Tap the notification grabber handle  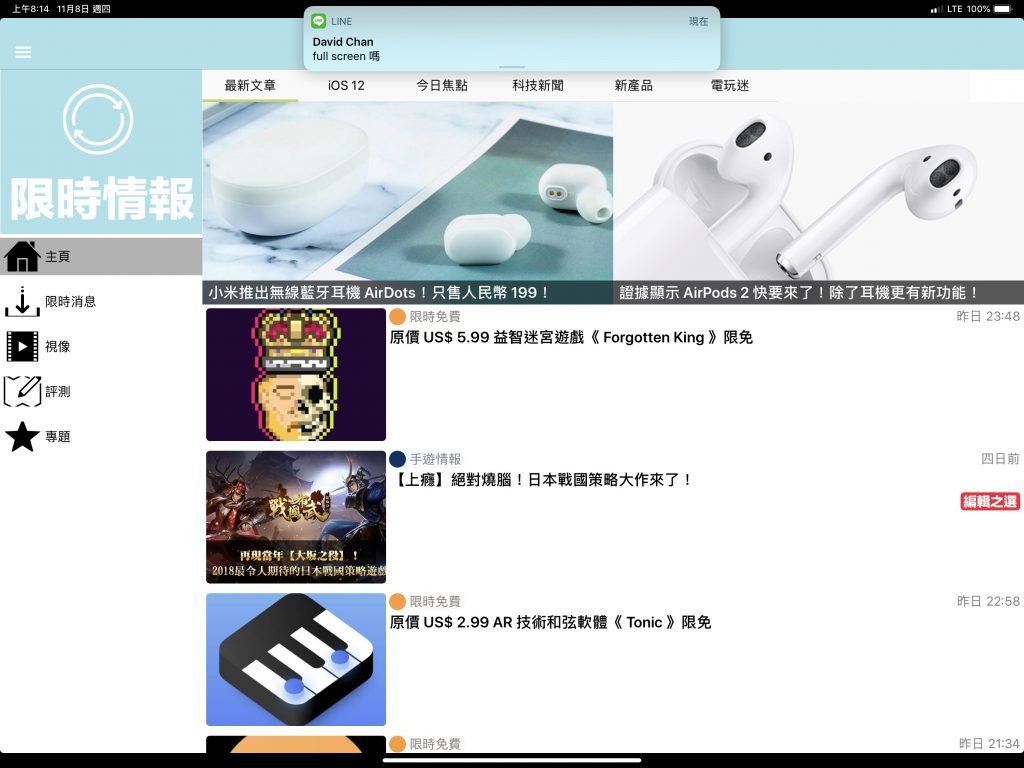pyautogui.click(x=512, y=67)
